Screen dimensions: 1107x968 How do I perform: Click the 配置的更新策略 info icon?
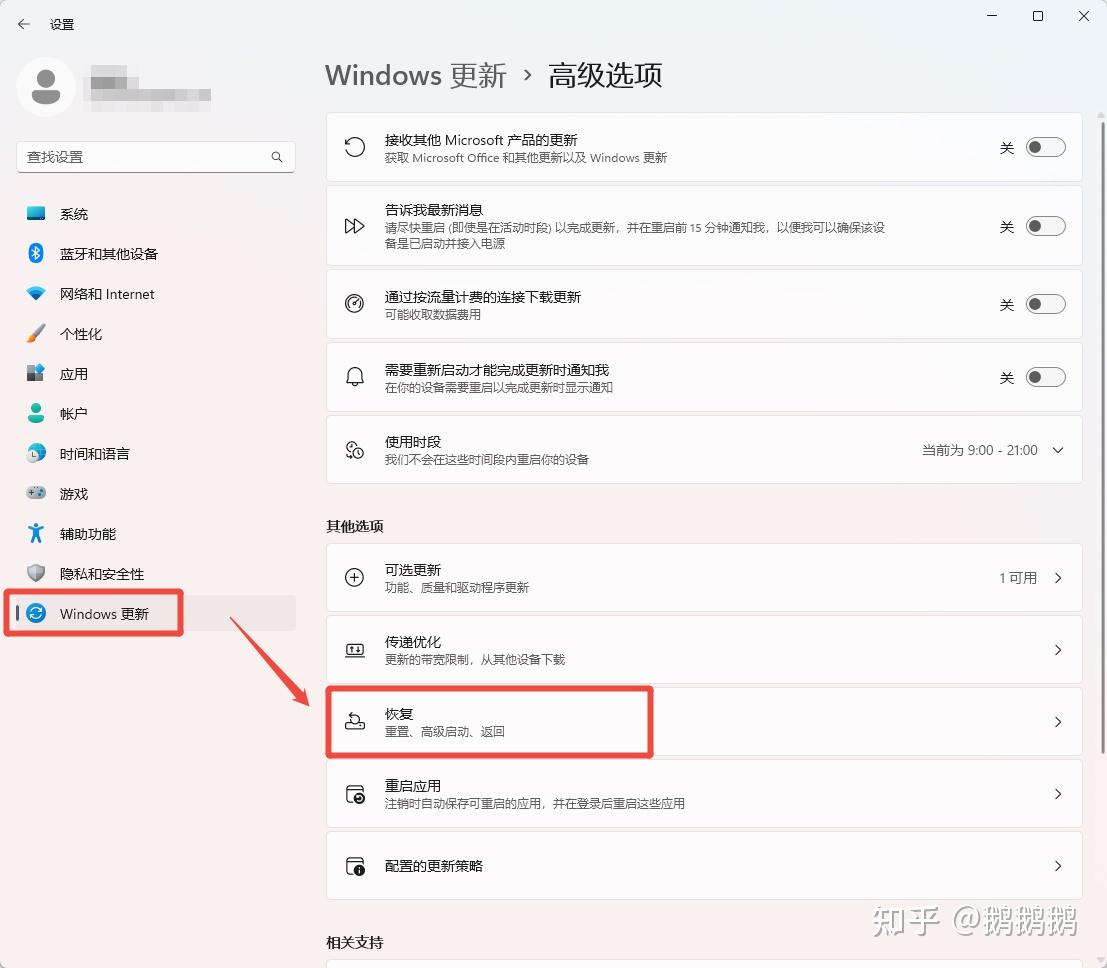click(355, 866)
